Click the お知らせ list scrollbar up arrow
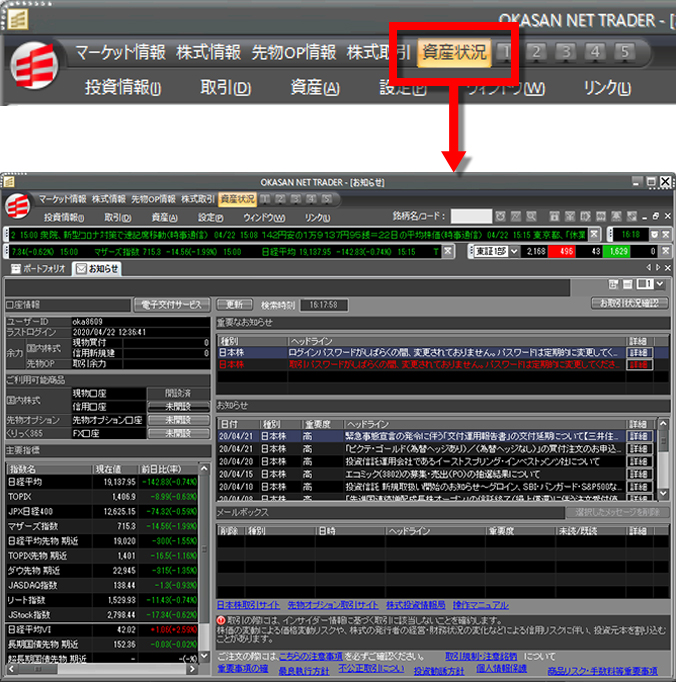 [x=663, y=423]
